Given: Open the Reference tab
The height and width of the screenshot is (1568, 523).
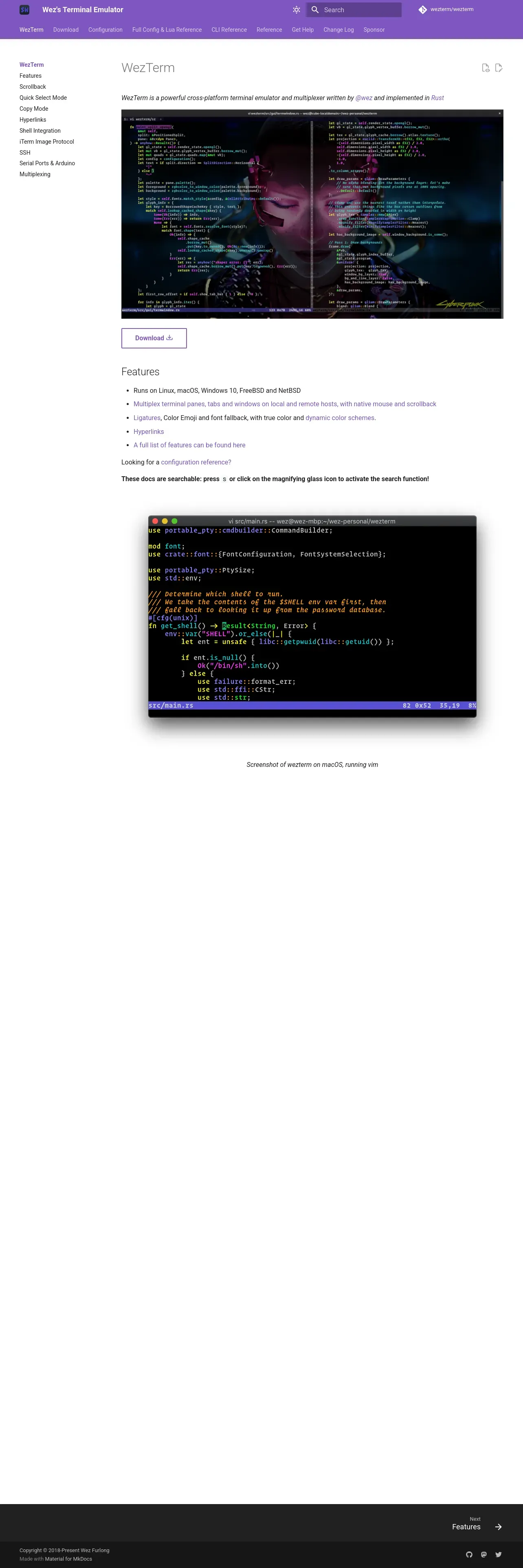Looking at the screenshot, I should point(269,30).
